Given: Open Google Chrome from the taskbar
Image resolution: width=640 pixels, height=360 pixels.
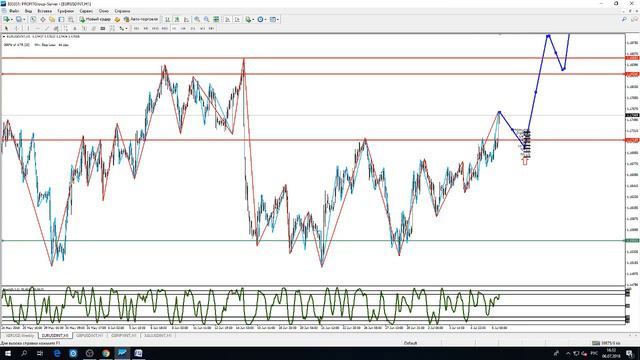Looking at the screenshot, I should coord(106,353).
